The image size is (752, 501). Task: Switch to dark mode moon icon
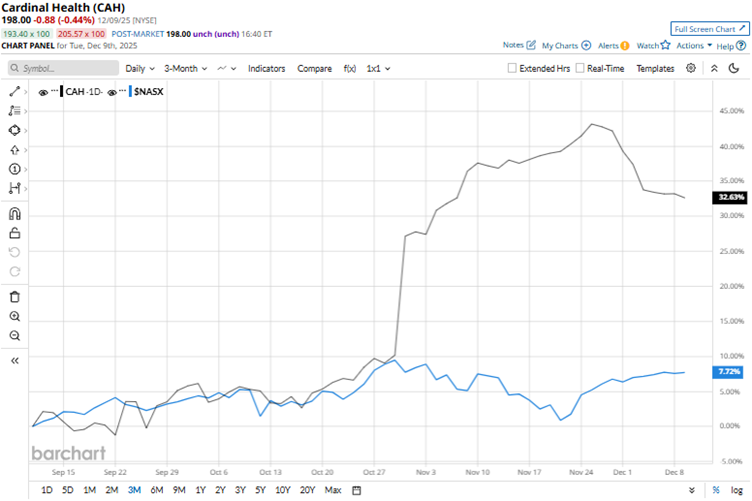coord(734,69)
